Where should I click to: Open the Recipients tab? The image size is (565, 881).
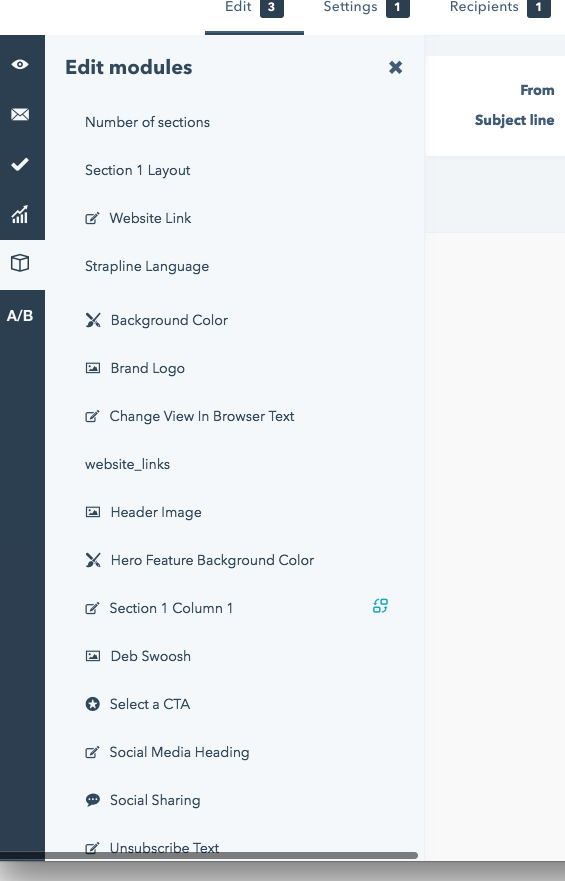pos(500,8)
